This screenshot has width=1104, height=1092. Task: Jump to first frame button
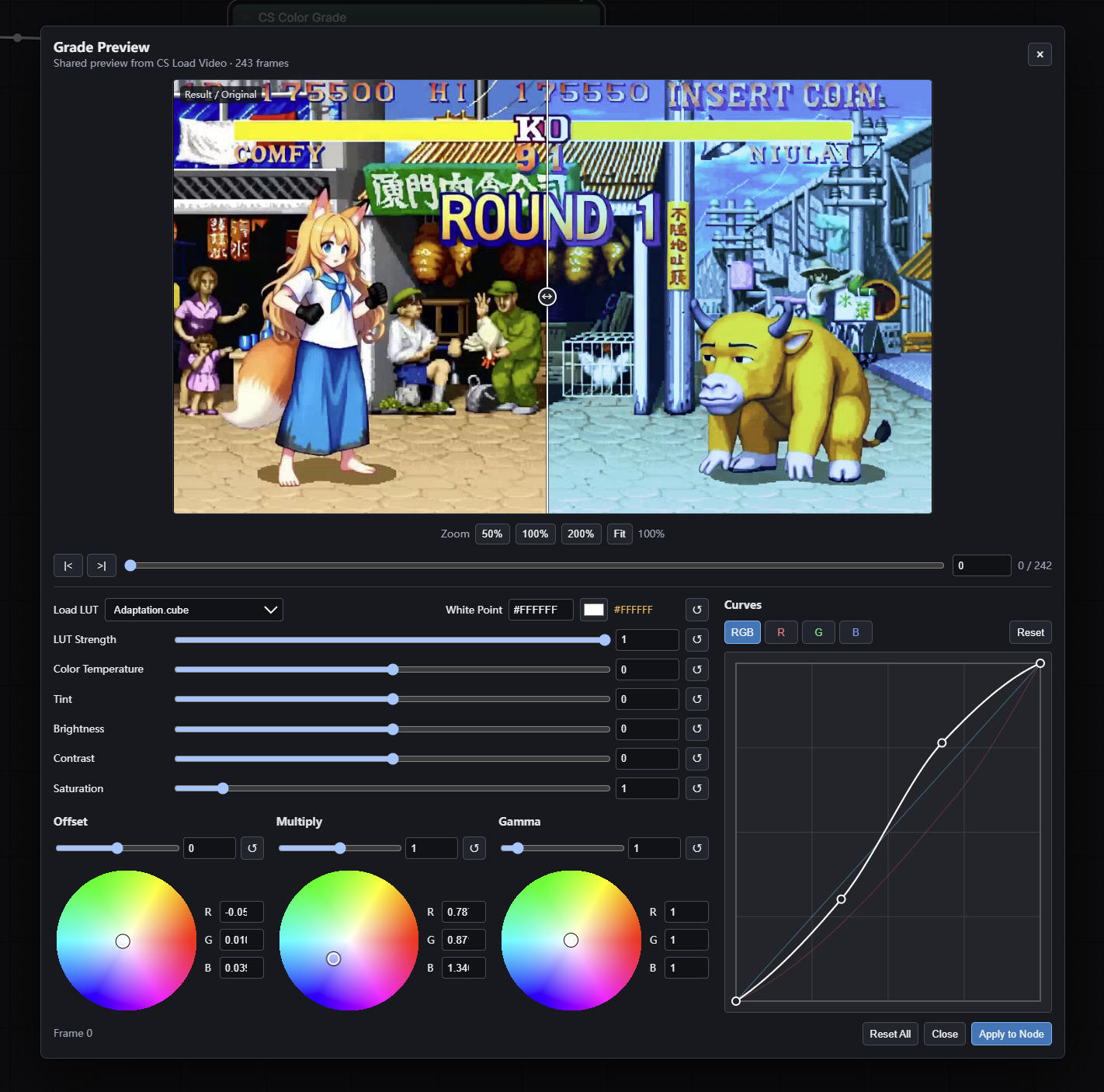click(68, 565)
